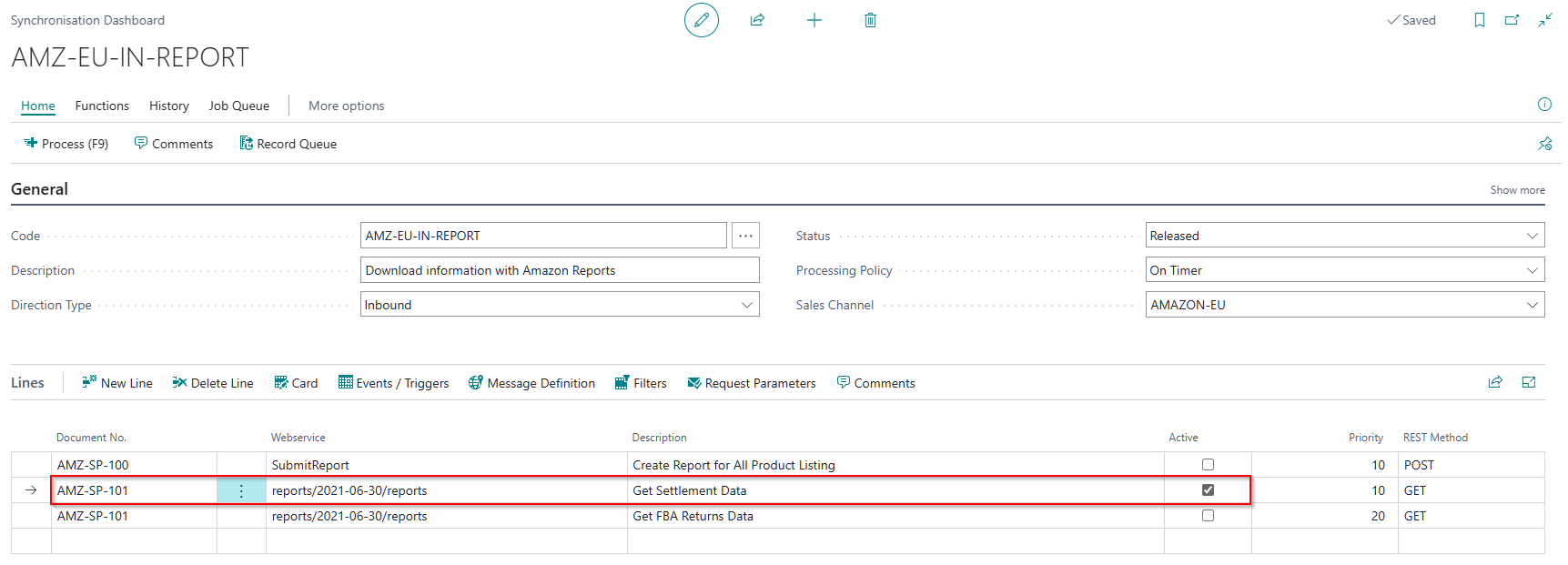The width and height of the screenshot is (1568, 565).
Task: Click the bookmark icon
Action: (1480, 20)
